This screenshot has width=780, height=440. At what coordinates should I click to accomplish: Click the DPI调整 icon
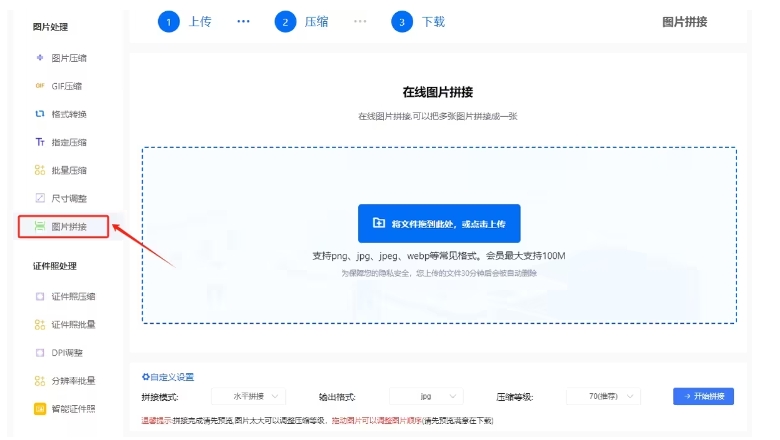(x=40, y=352)
